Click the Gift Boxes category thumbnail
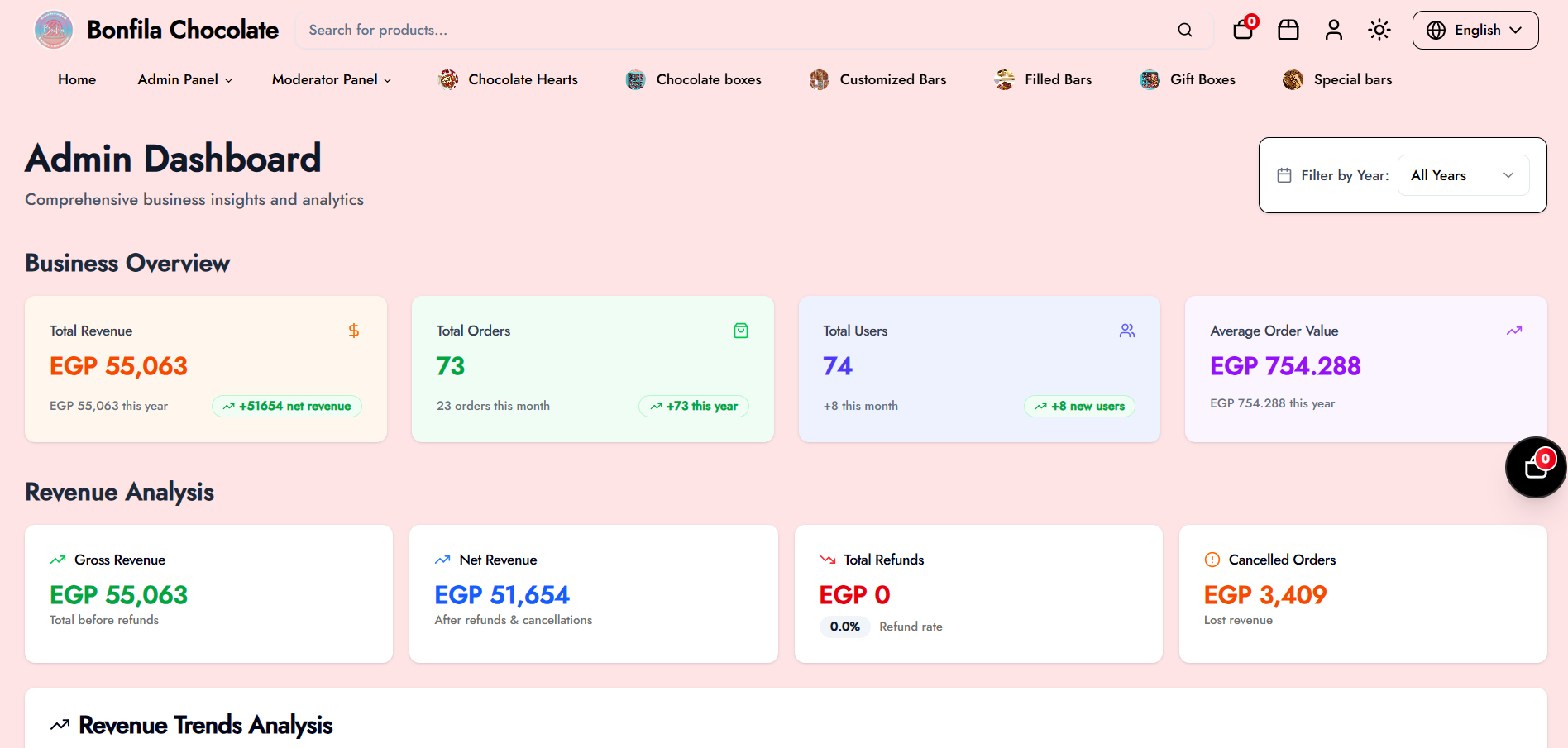Image resolution: width=1568 pixels, height=748 pixels. 1150,79
